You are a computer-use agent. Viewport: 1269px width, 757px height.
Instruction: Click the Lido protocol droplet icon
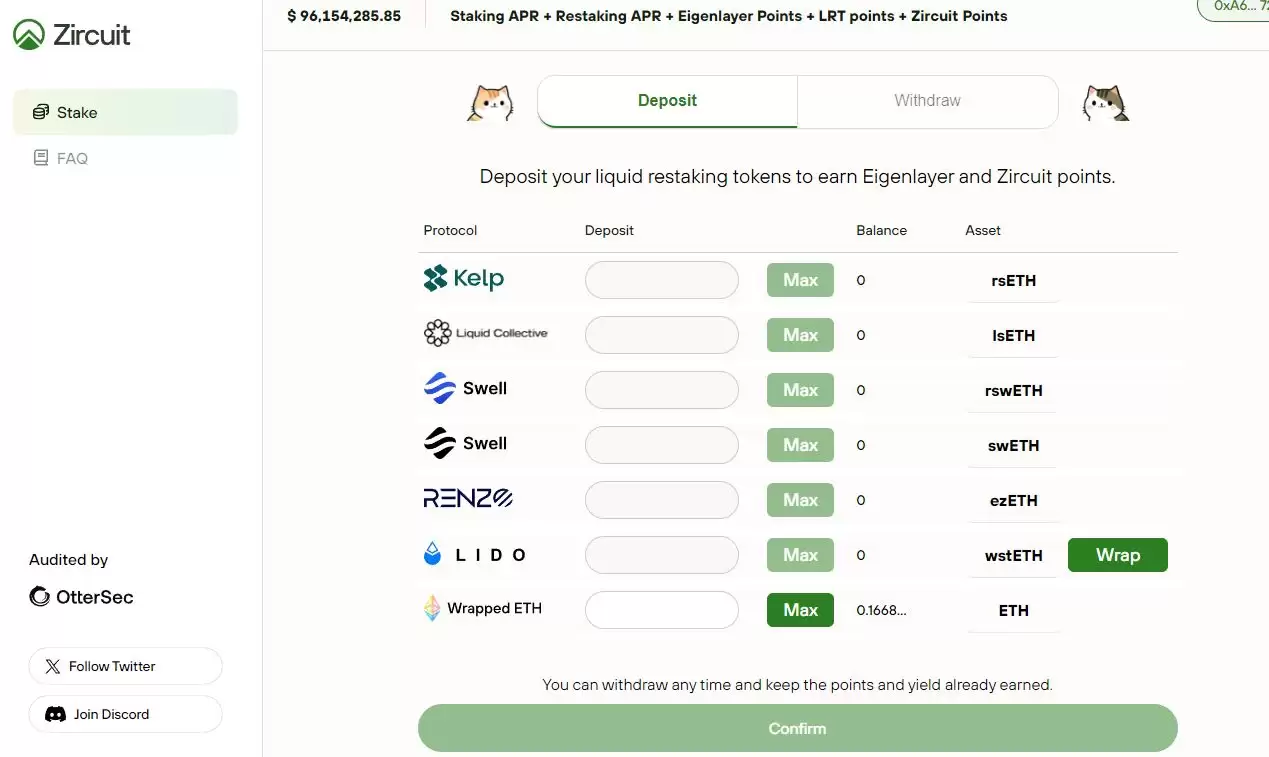tap(432, 552)
